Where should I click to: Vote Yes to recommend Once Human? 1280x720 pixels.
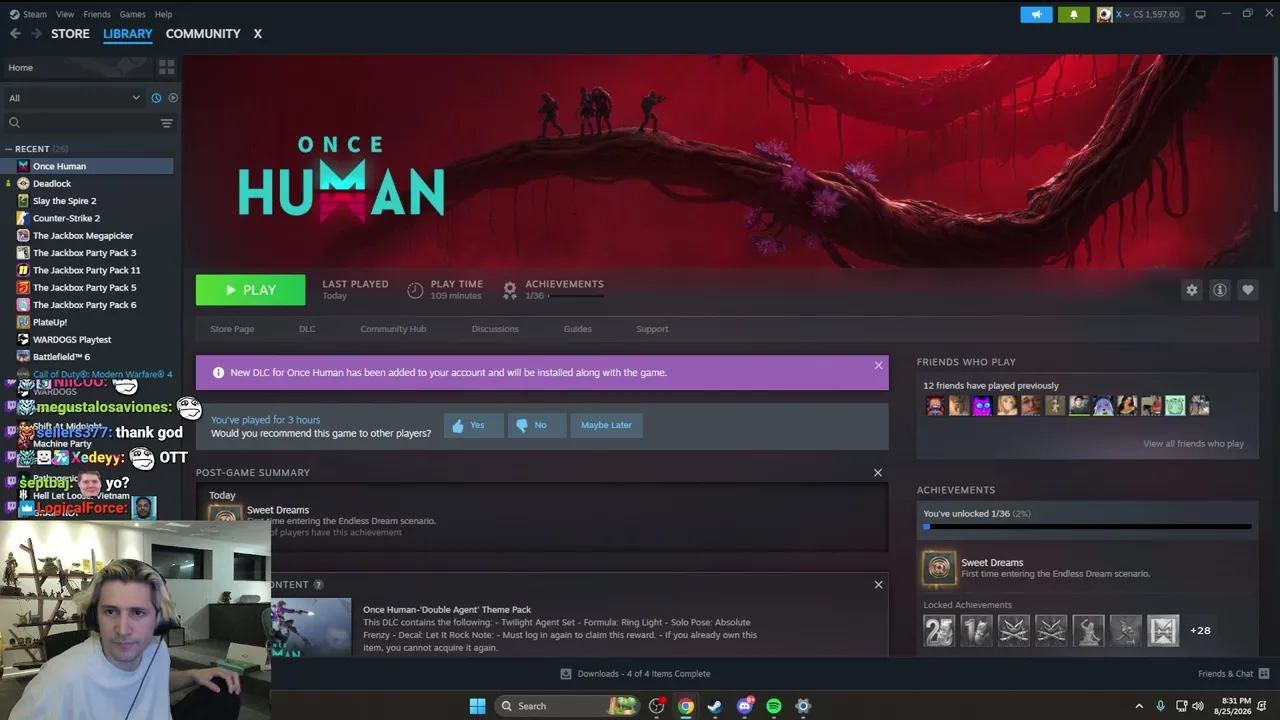tap(473, 425)
